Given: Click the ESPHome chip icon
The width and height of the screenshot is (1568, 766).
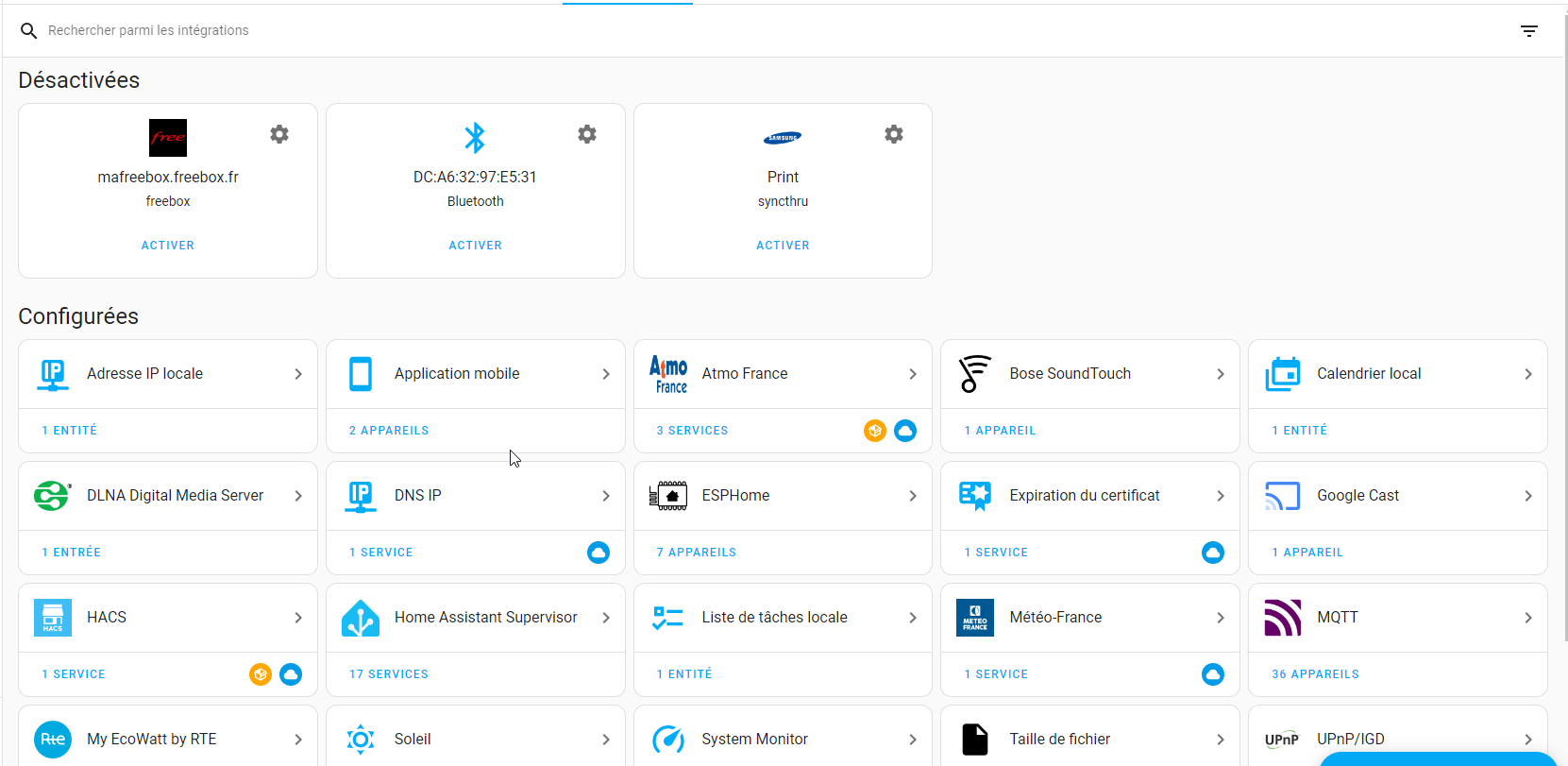Looking at the screenshot, I should pyautogui.click(x=668, y=496).
